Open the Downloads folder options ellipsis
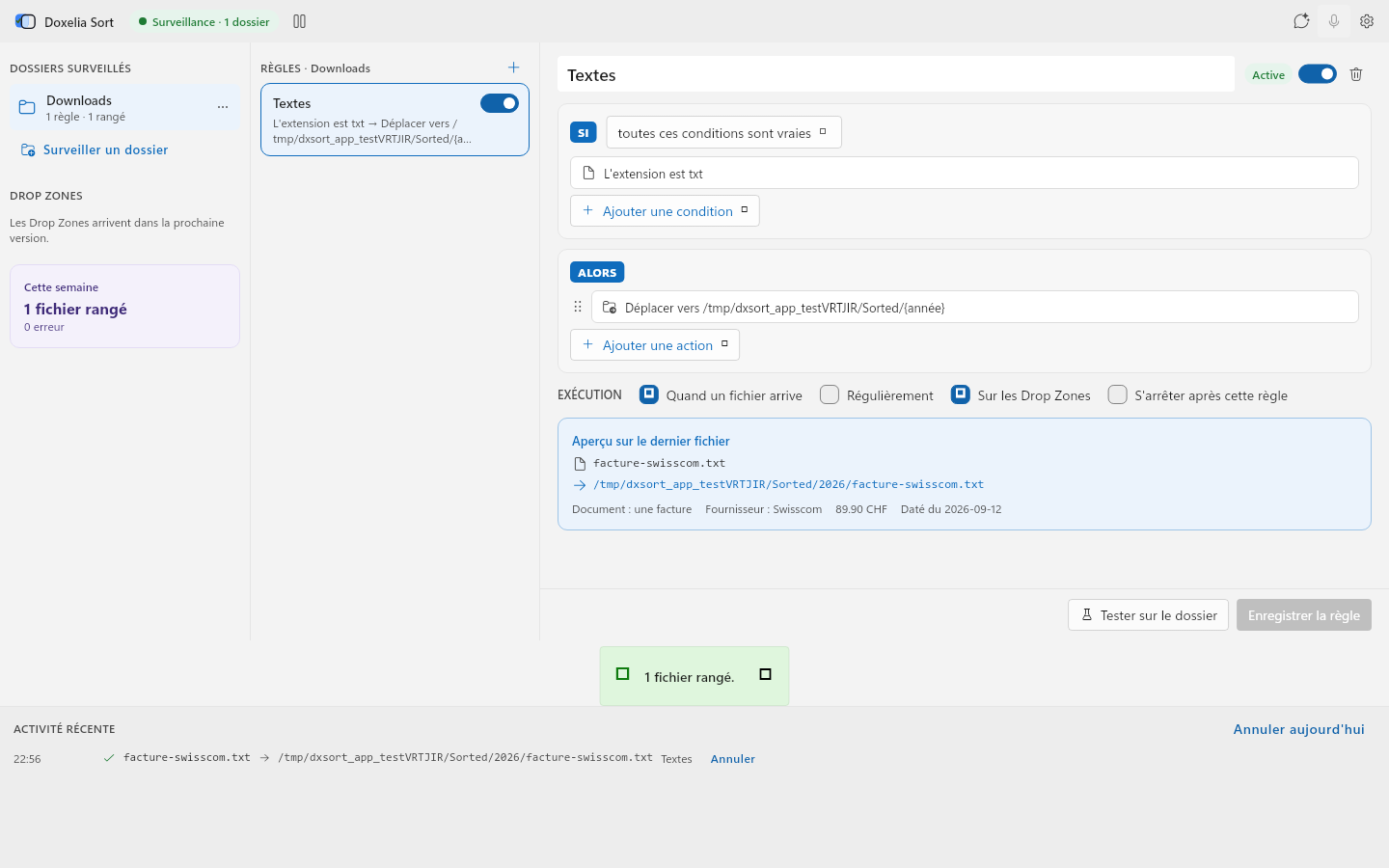Image resolution: width=1389 pixels, height=868 pixels. point(223,107)
